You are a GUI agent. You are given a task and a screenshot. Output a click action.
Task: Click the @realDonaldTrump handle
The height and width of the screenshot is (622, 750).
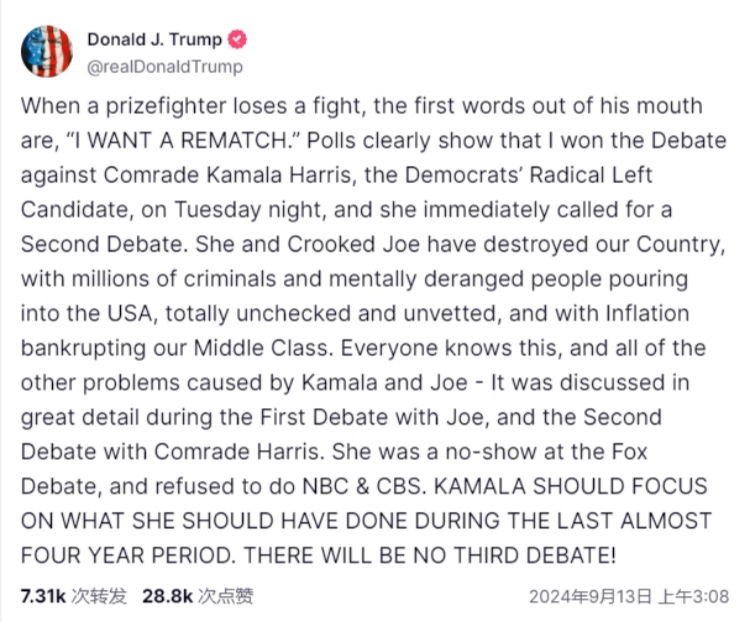point(164,66)
